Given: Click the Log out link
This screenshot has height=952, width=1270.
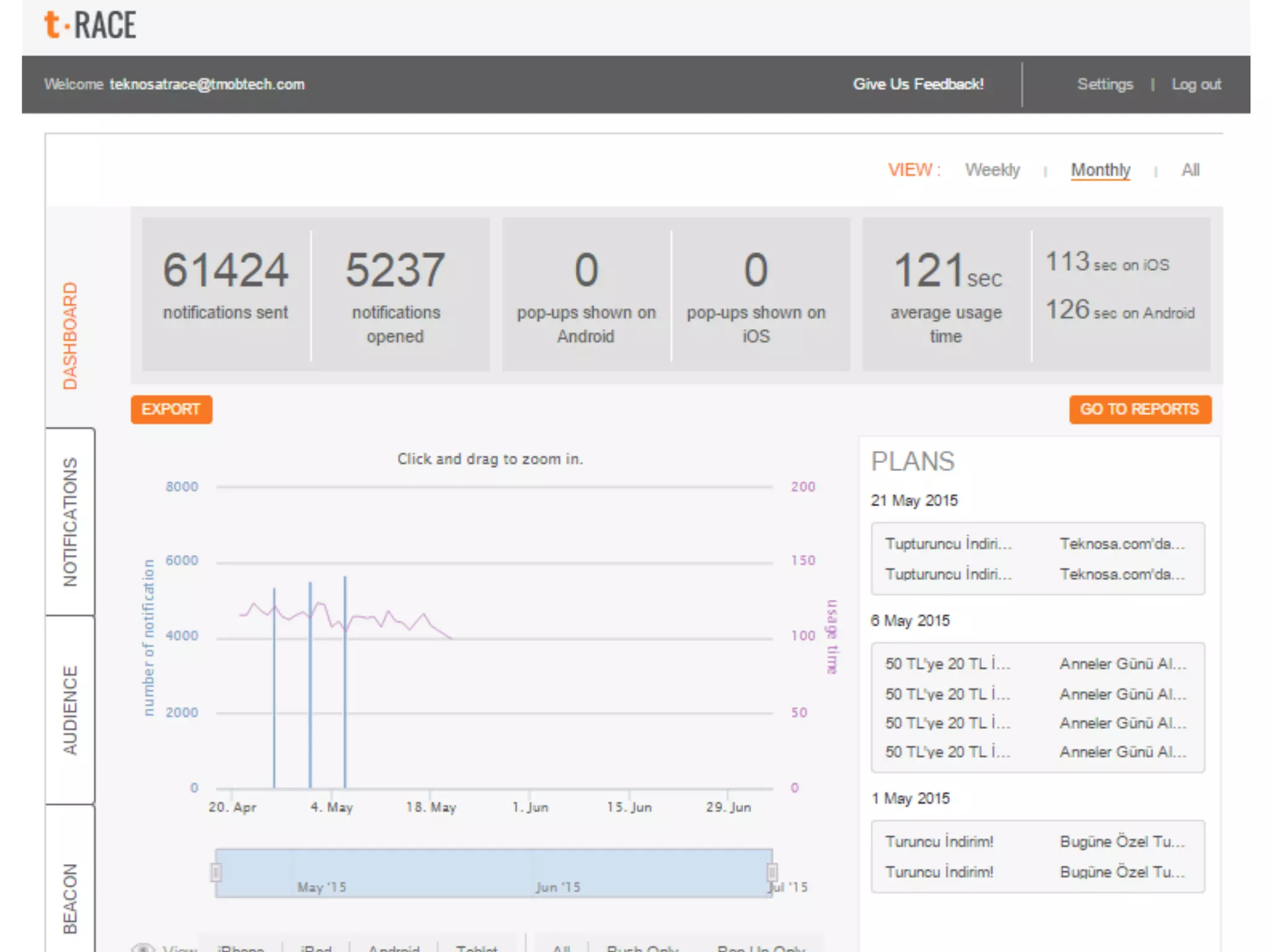Looking at the screenshot, I should click(x=1196, y=84).
